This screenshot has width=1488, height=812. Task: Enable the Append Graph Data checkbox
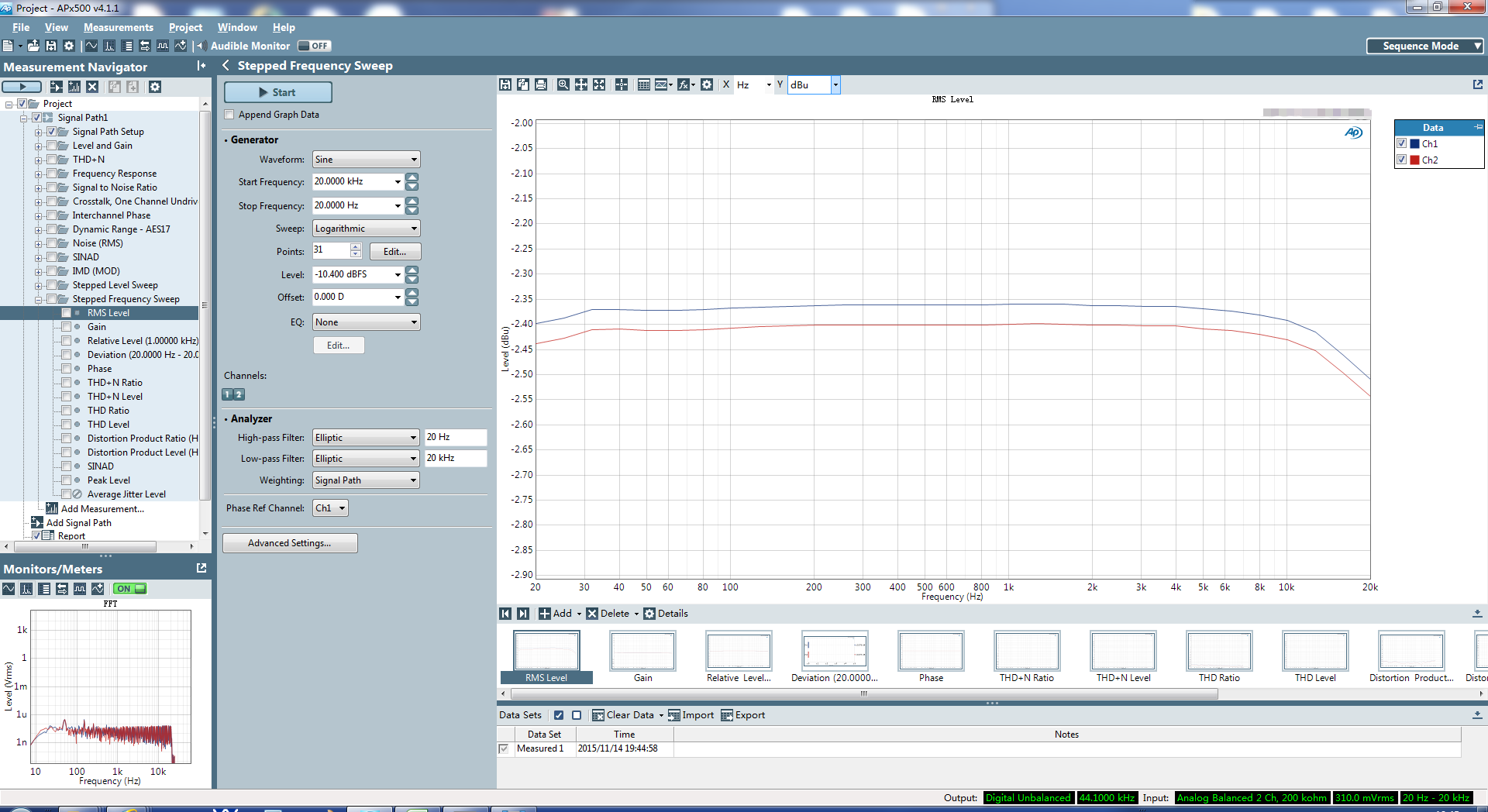229,115
